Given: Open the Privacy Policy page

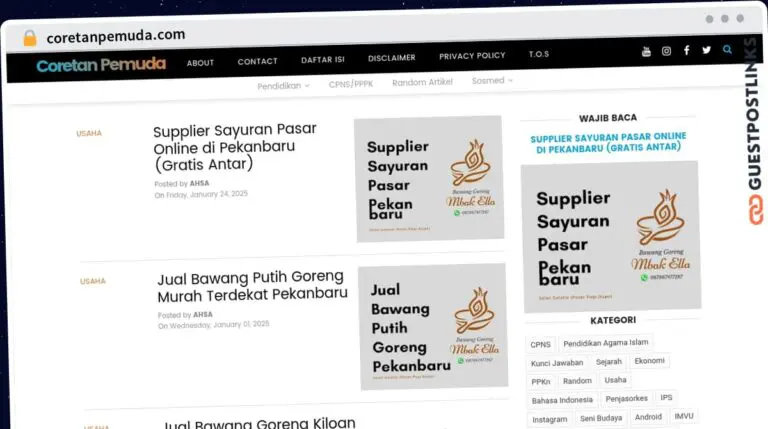Looking at the screenshot, I should click(x=472, y=56).
